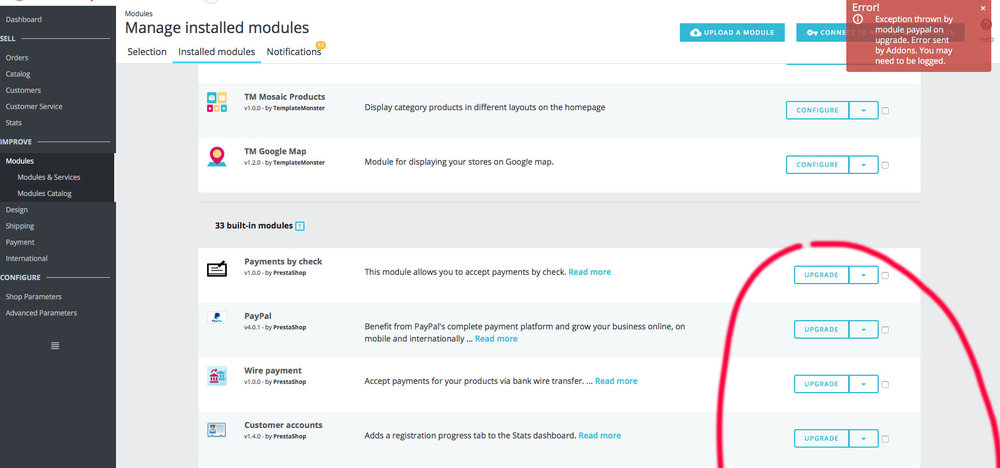Click Upgrade for Wire payment

[821, 384]
